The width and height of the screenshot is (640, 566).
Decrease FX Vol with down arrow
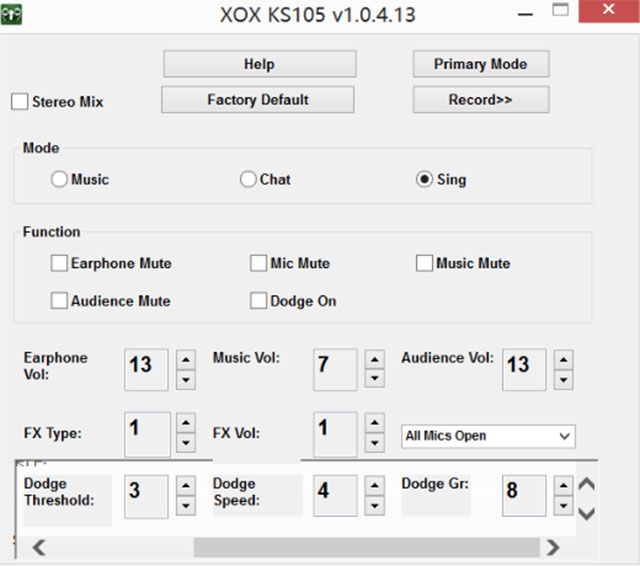[375, 443]
